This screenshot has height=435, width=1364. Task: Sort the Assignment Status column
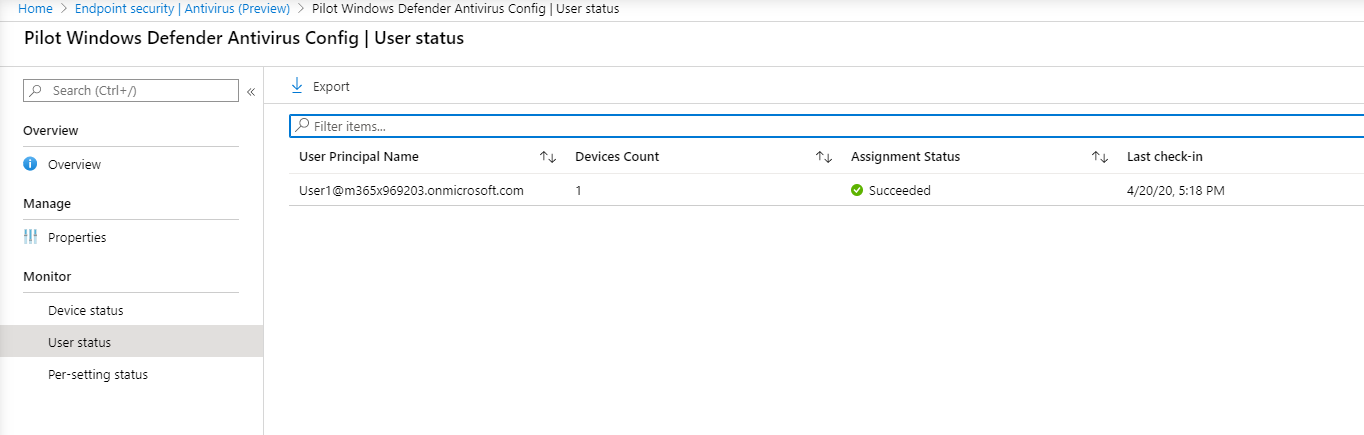coord(1100,157)
